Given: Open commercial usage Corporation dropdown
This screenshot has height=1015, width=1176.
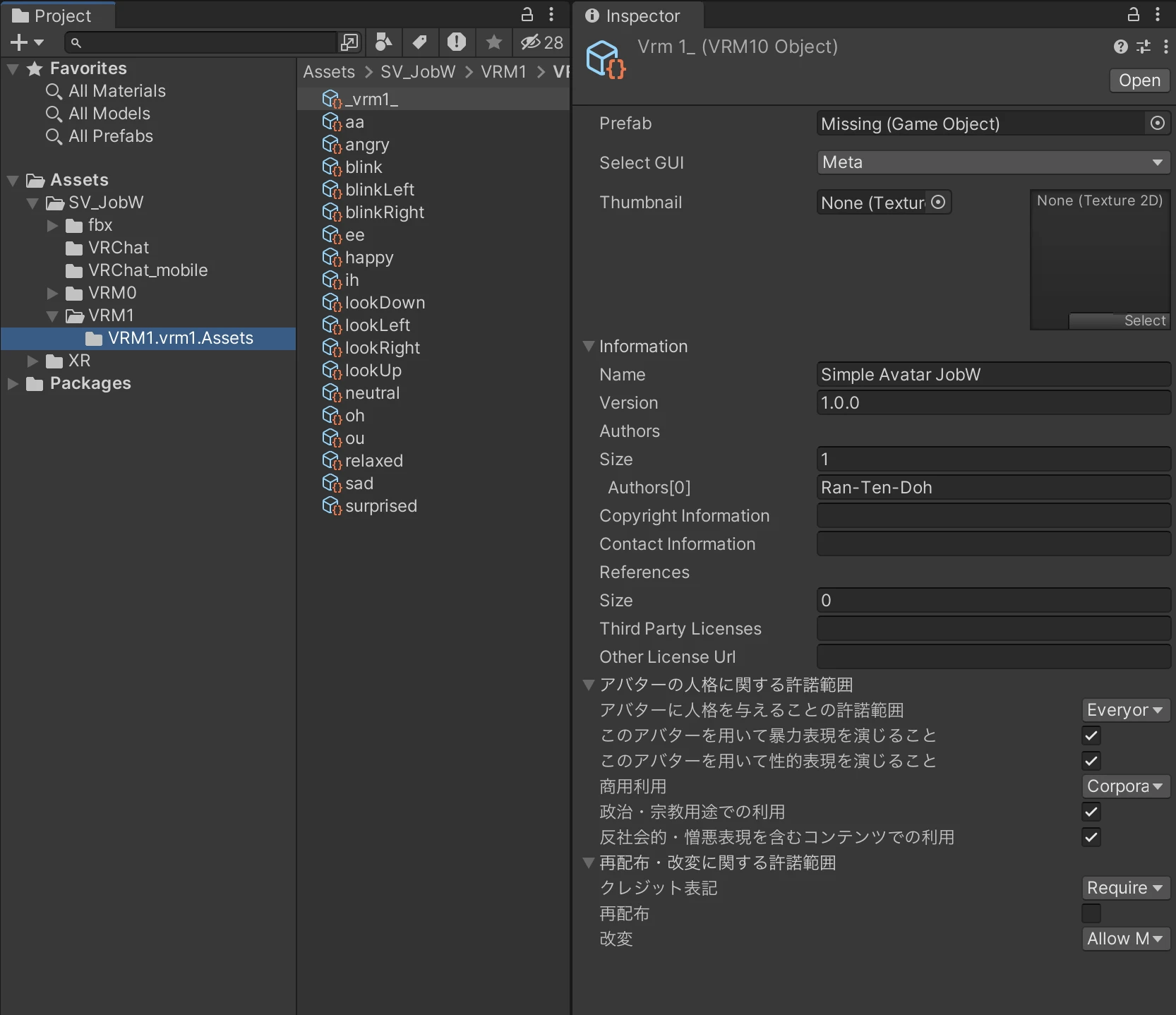Looking at the screenshot, I should point(1126,786).
